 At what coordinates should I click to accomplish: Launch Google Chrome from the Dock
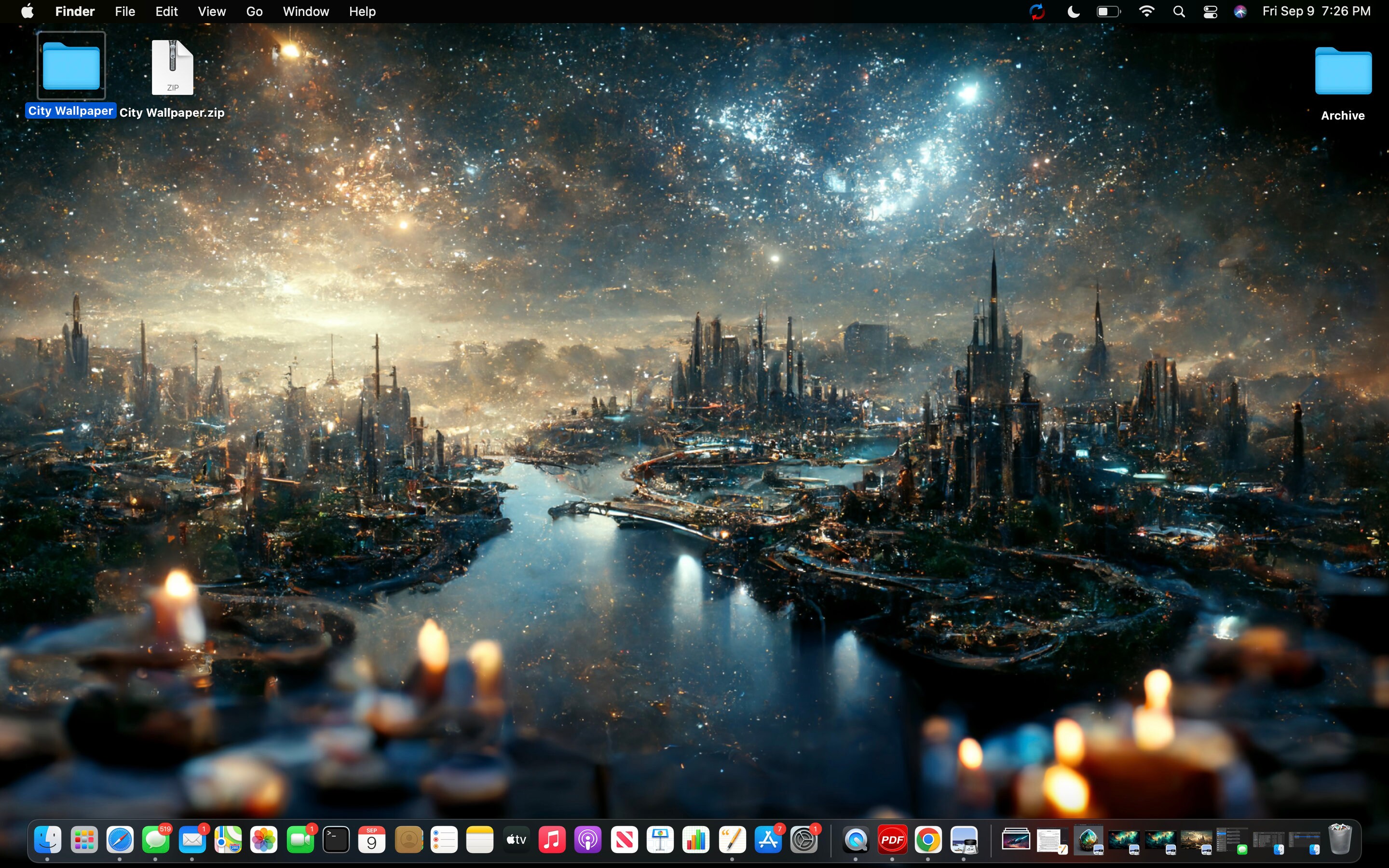pyautogui.click(x=930, y=839)
